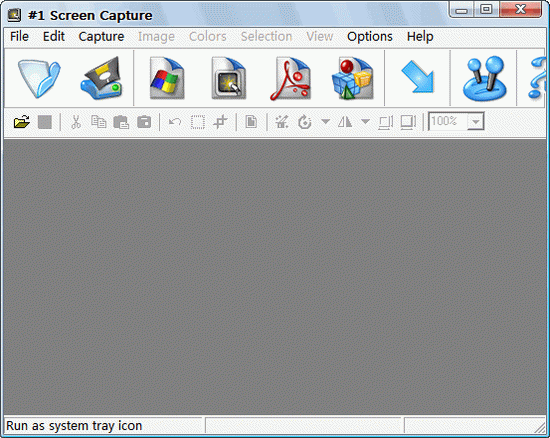This screenshot has height=438, width=550.
Task: Click the large open folder icon
Action: point(39,78)
